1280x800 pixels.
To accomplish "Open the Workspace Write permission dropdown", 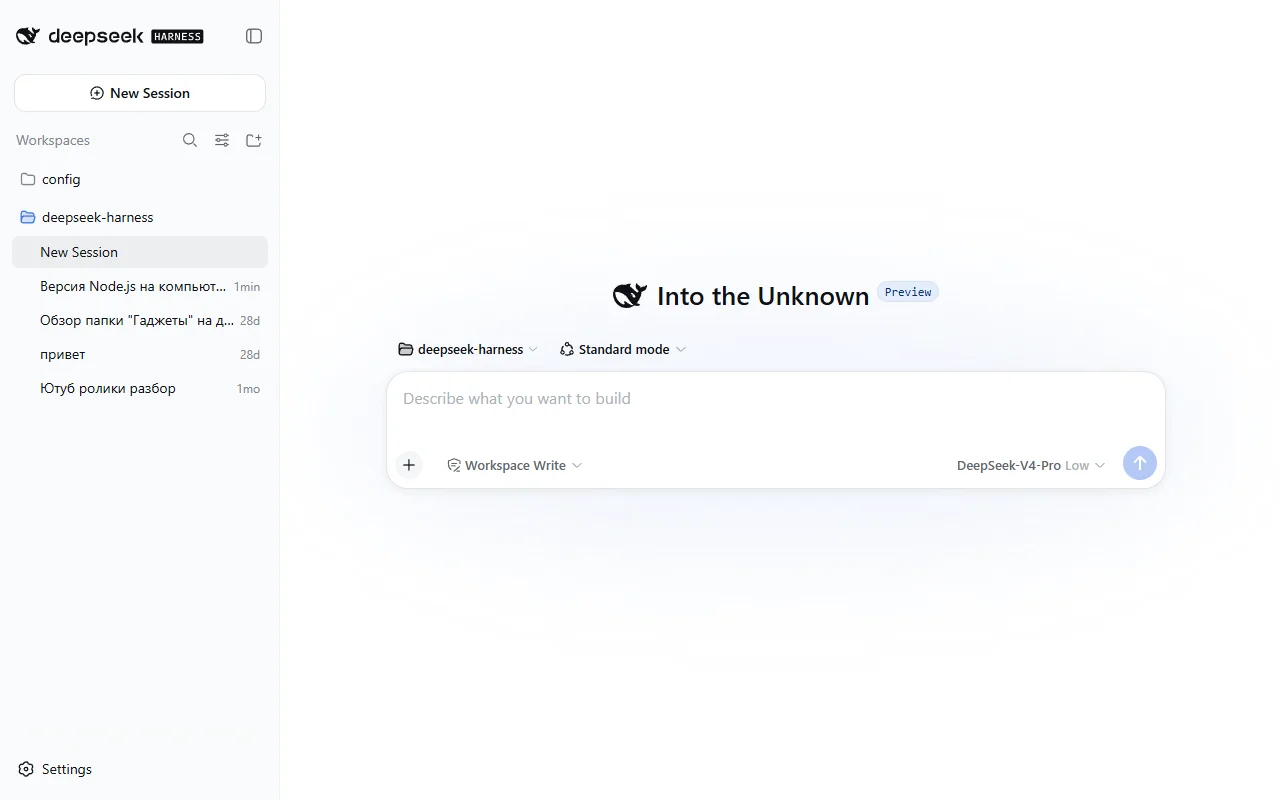I will [x=514, y=465].
